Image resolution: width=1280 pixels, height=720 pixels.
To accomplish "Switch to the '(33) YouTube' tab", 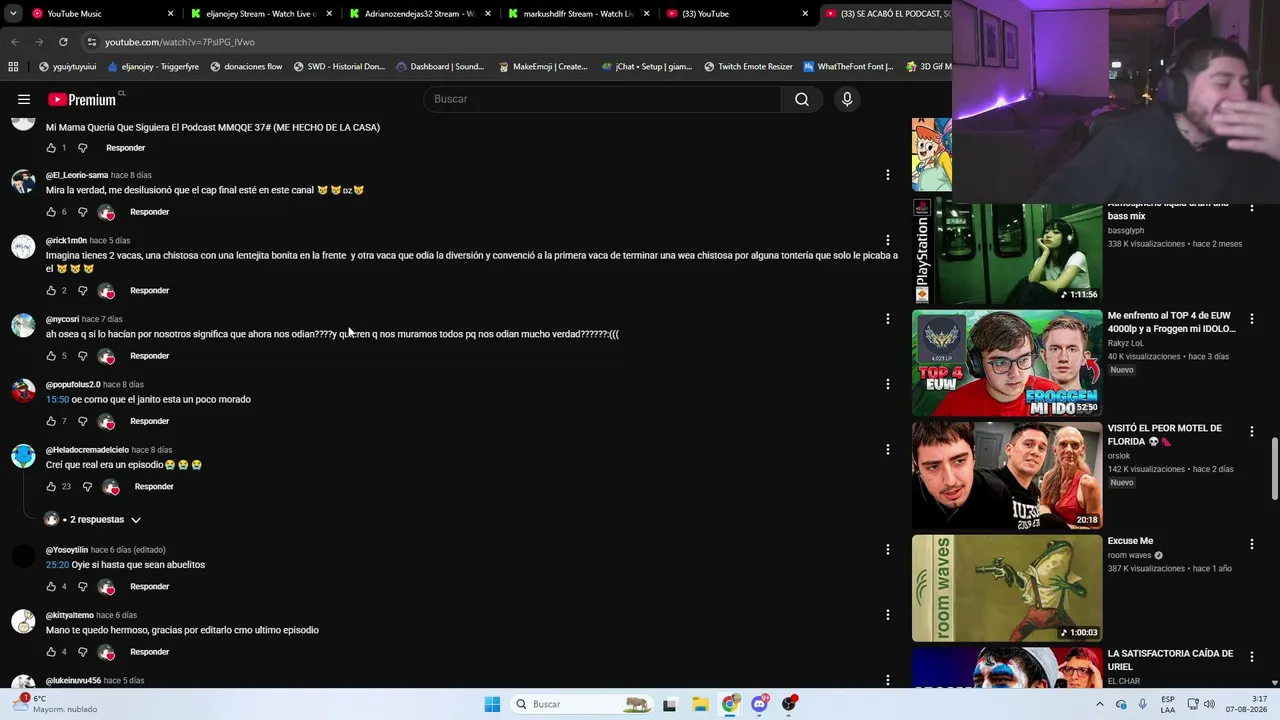I will pos(737,14).
